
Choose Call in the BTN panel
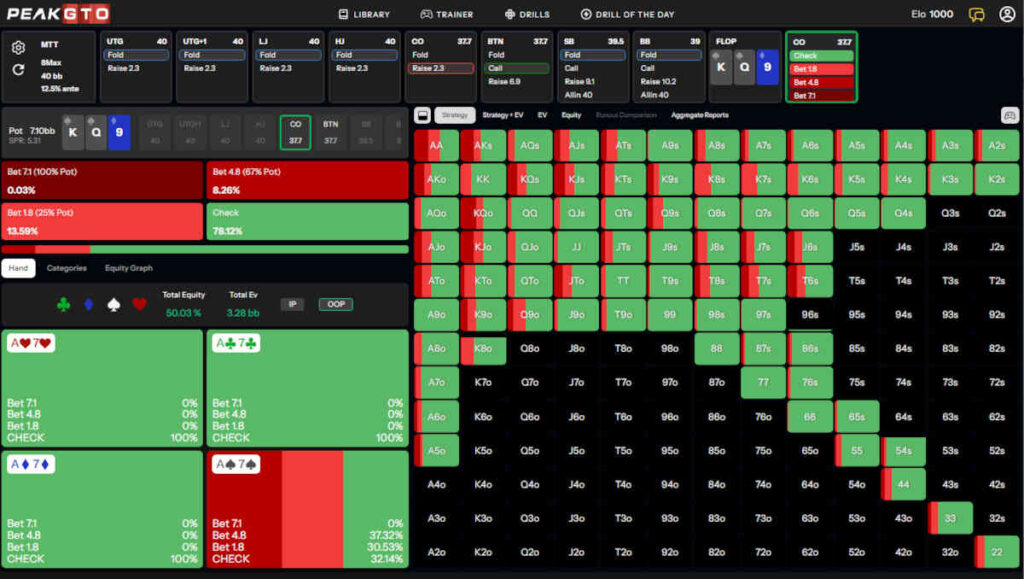tap(517, 68)
